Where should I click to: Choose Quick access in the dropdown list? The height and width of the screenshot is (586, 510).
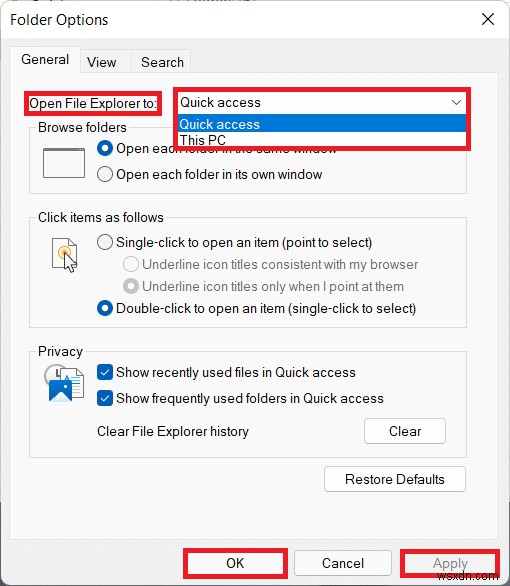pyautogui.click(x=322, y=124)
